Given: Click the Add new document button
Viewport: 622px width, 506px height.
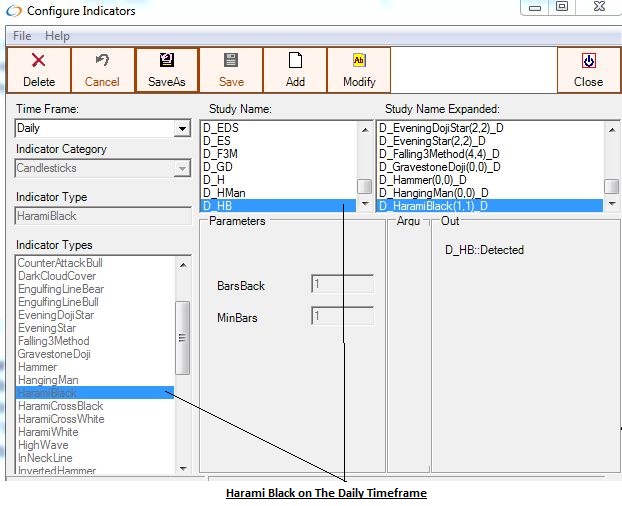Looking at the screenshot, I should point(295,70).
